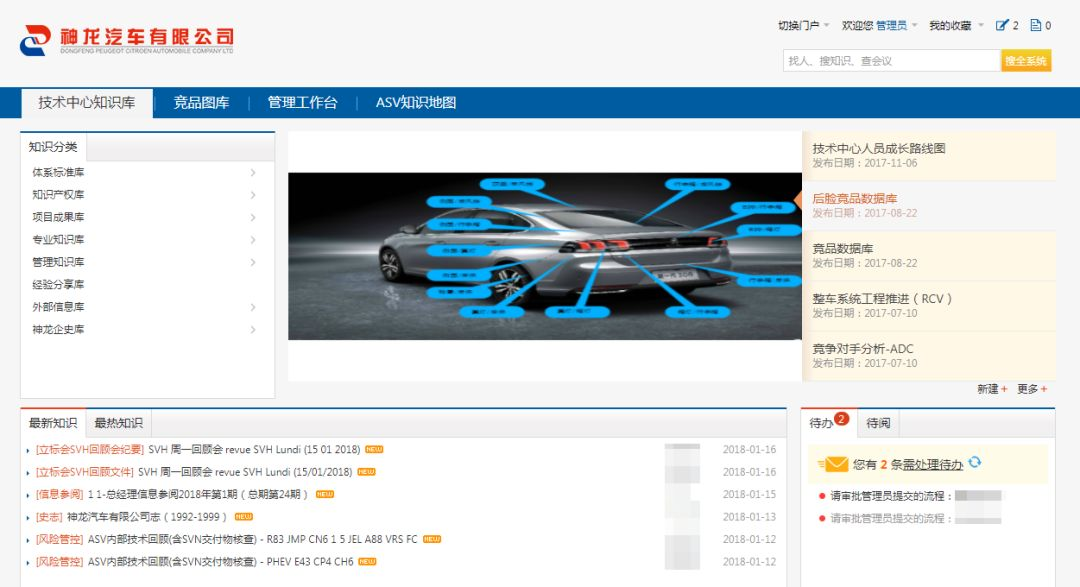Viewport: 1080px width, 587px height.
Task: Select the 最新知识 tab
Action: 53,423
